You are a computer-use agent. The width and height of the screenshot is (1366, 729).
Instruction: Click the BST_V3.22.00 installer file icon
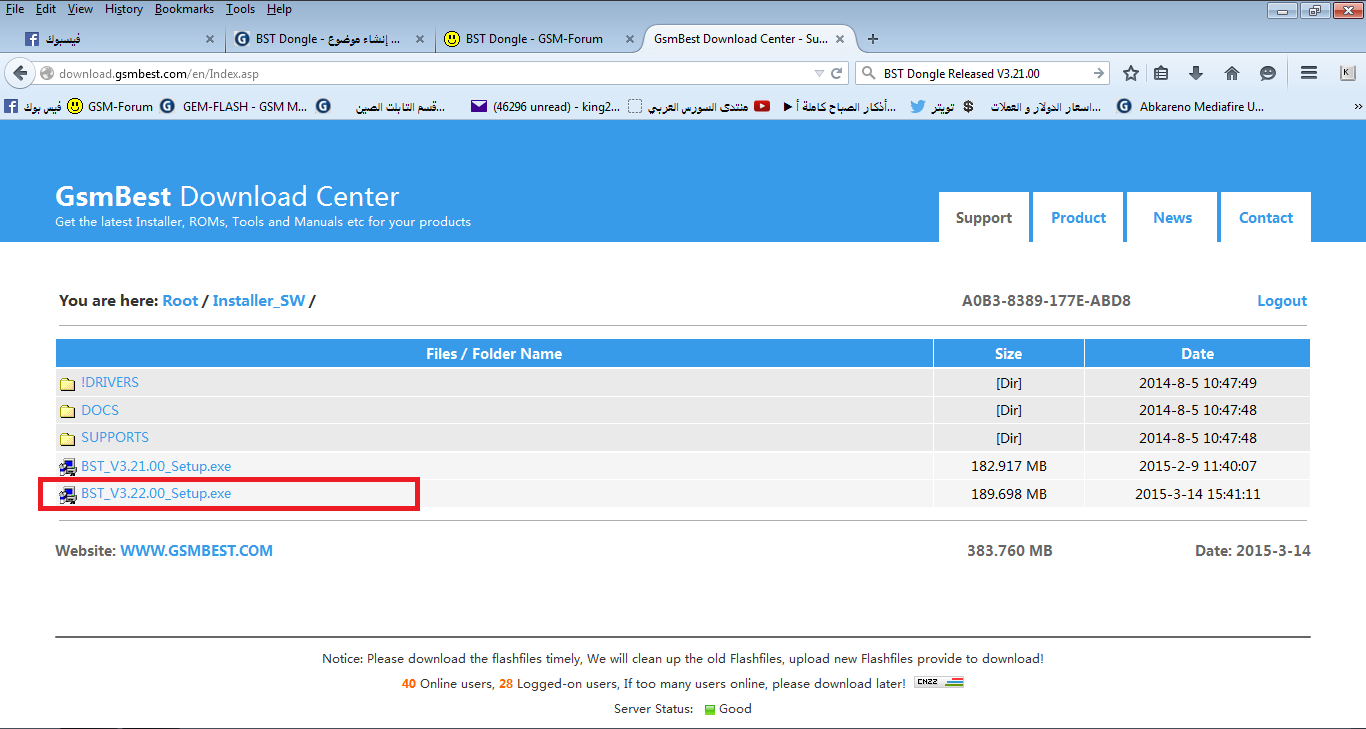tap(68, 494)
